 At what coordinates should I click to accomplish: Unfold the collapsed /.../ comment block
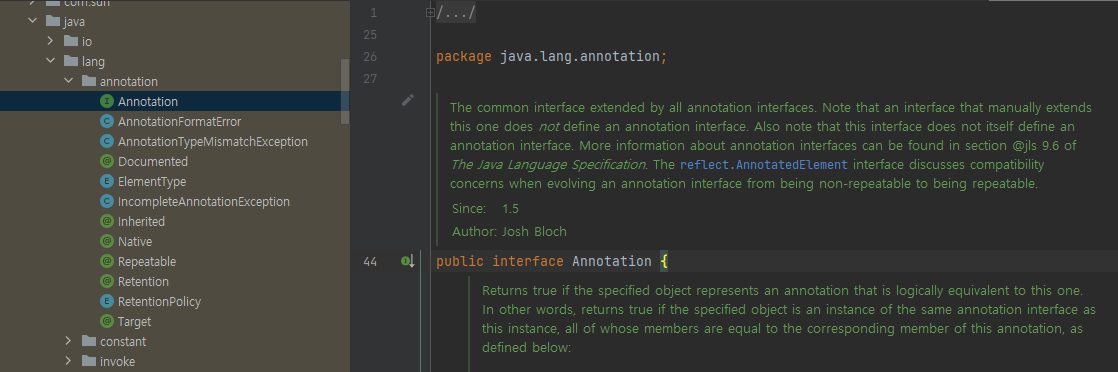[430, 12]
